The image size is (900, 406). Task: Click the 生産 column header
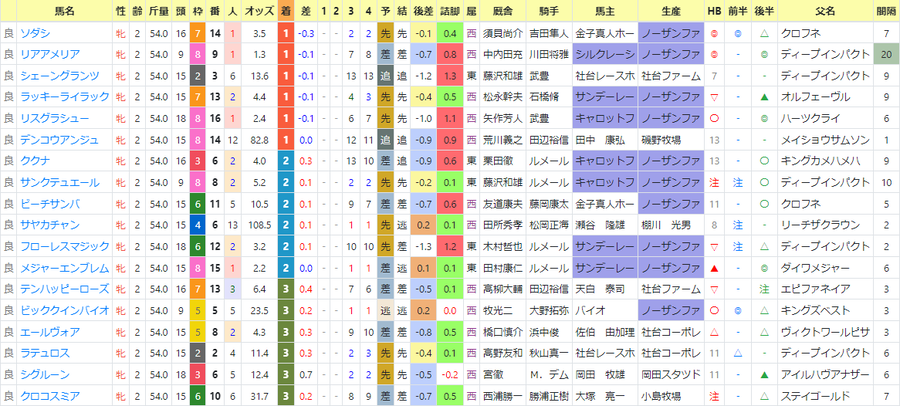671,11
